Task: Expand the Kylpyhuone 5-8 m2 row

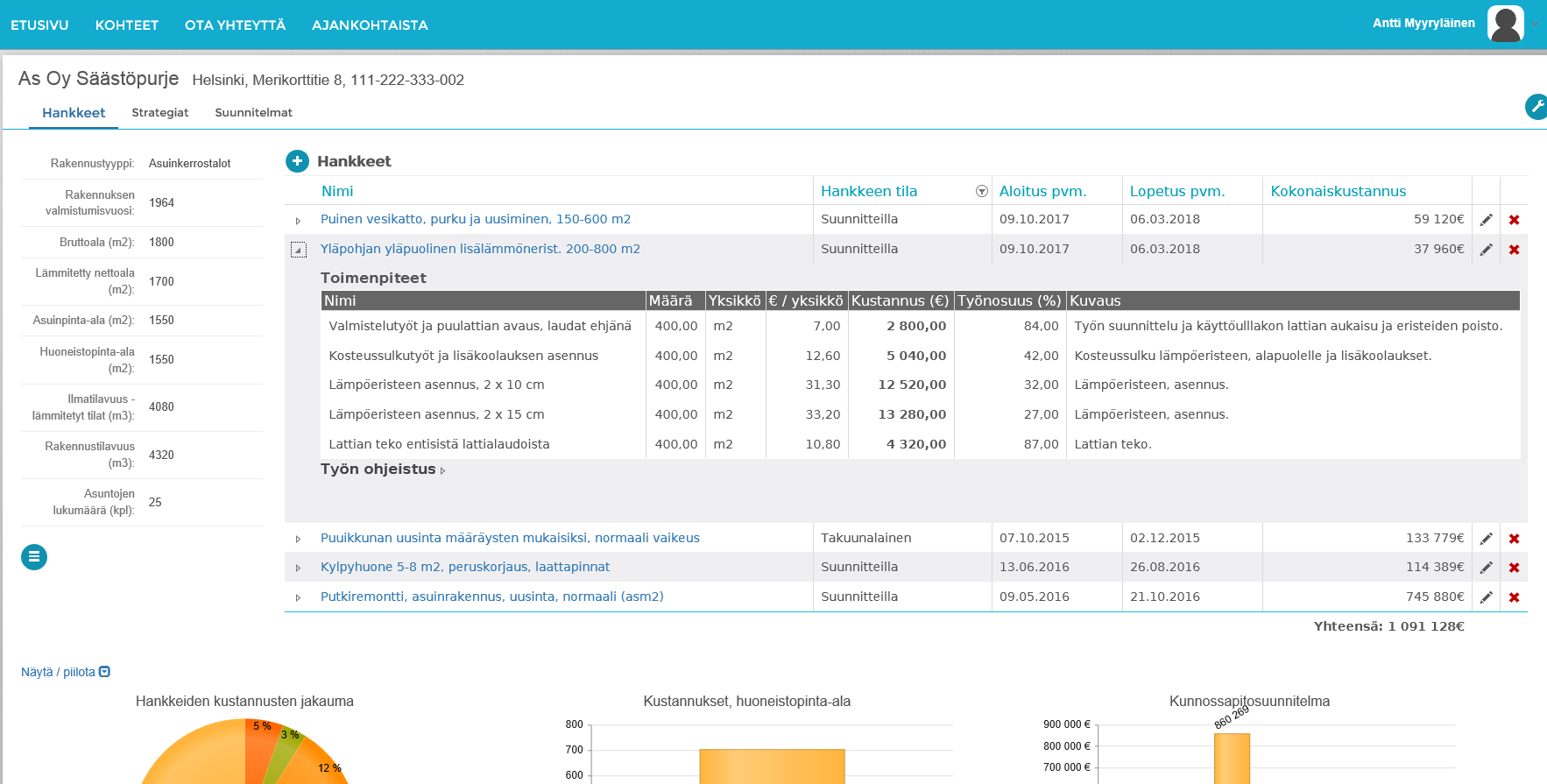Action: 299,569
